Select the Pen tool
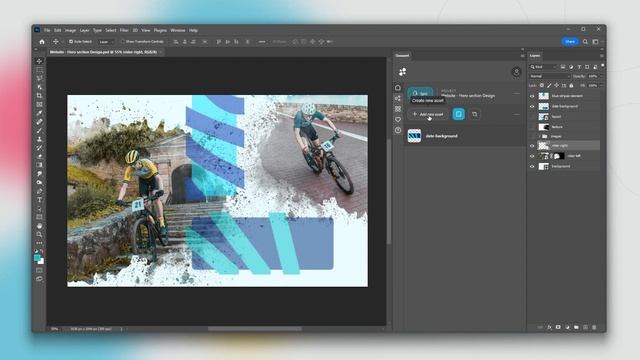 39,191
